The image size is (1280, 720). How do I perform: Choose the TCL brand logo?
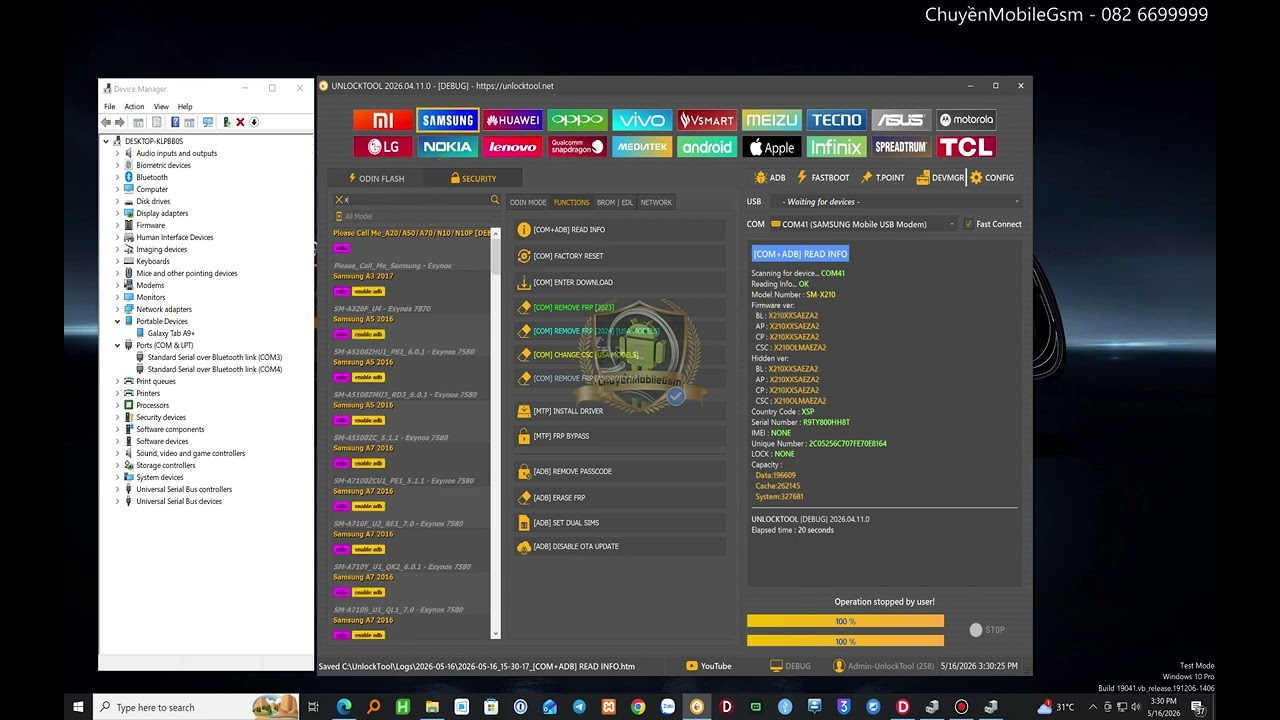click(966, 147)
